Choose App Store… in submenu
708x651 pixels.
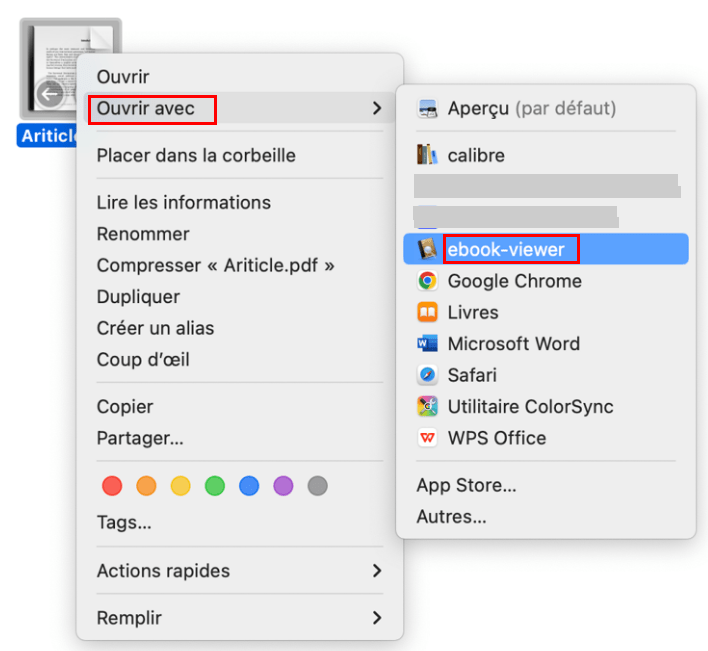[x=546, y=485]
